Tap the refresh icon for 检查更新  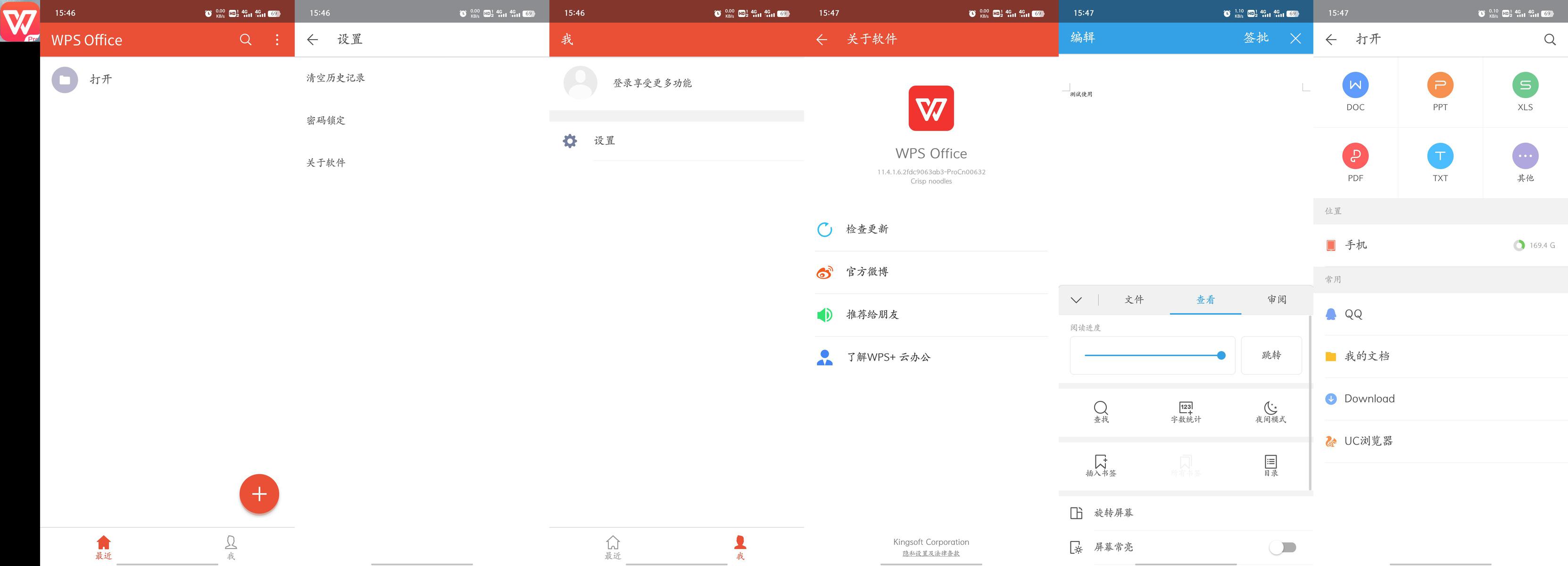point(825,229)
